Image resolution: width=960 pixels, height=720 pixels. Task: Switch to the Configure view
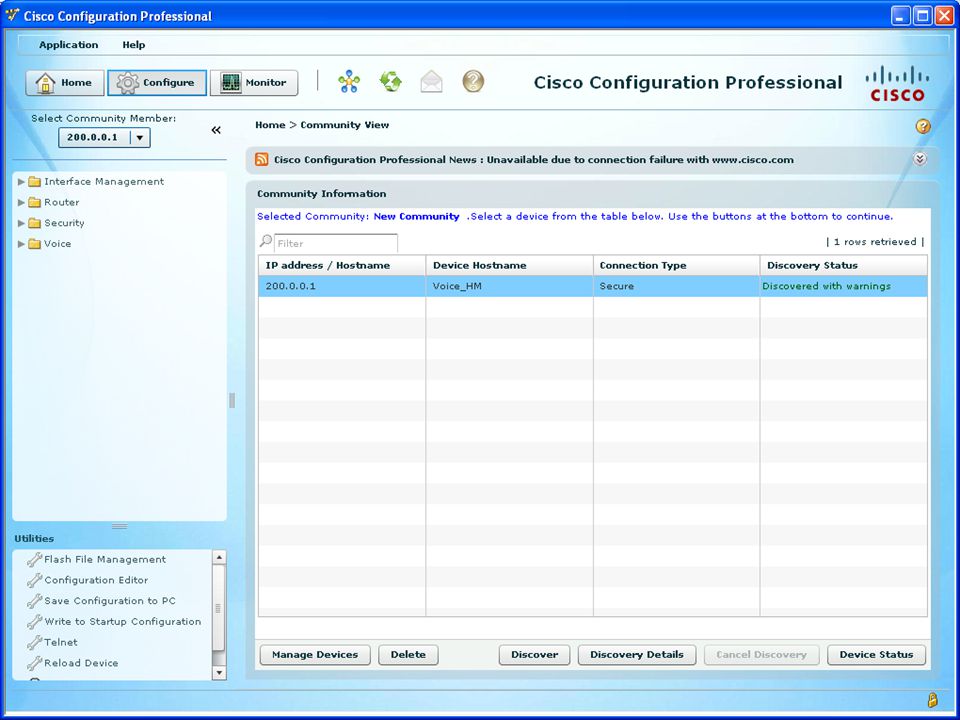tap(157, 83)
